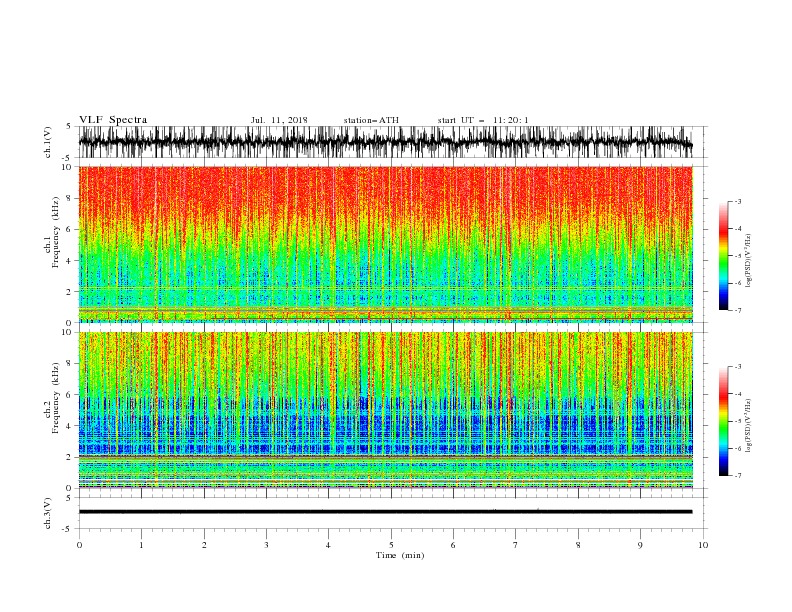The width and height of the screenshot is (792, 612).
Task: Click time axis tick label '0'
Action: [79, 545]
